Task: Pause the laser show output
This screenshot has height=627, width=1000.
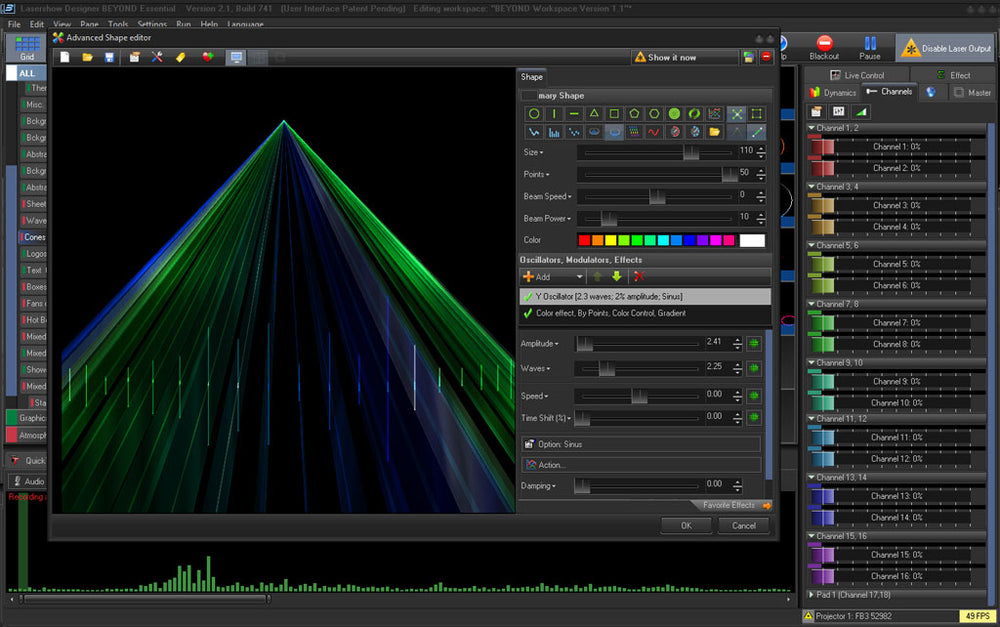Action: pyautogui.click(x=869, y=43)
